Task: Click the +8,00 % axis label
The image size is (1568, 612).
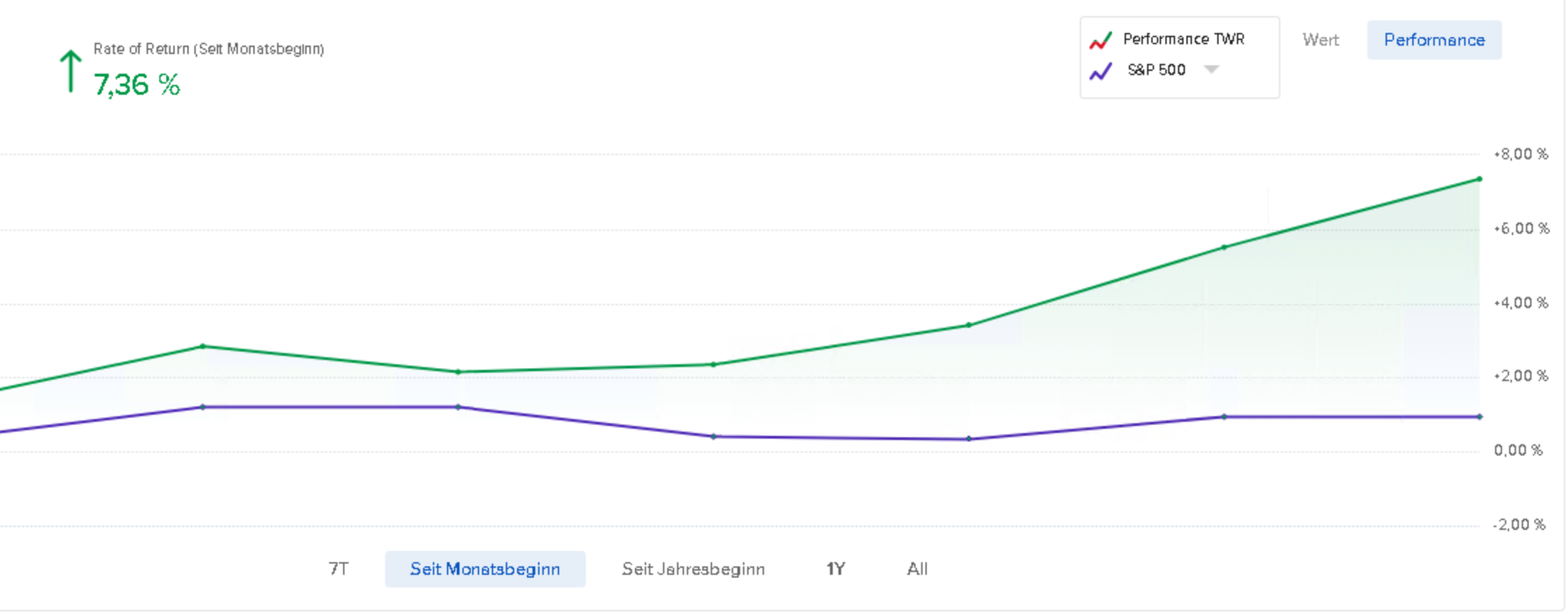Action: (1520, 154)
